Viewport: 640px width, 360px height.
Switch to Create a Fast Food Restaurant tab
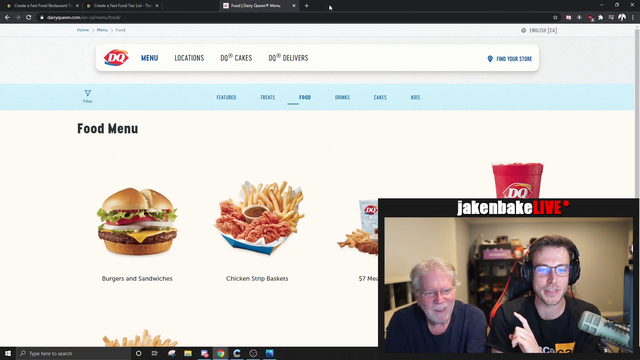point(42,6)
